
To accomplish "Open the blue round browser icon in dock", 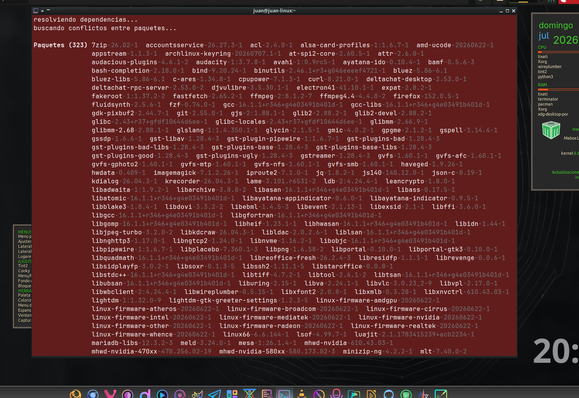I will [93, 394].
